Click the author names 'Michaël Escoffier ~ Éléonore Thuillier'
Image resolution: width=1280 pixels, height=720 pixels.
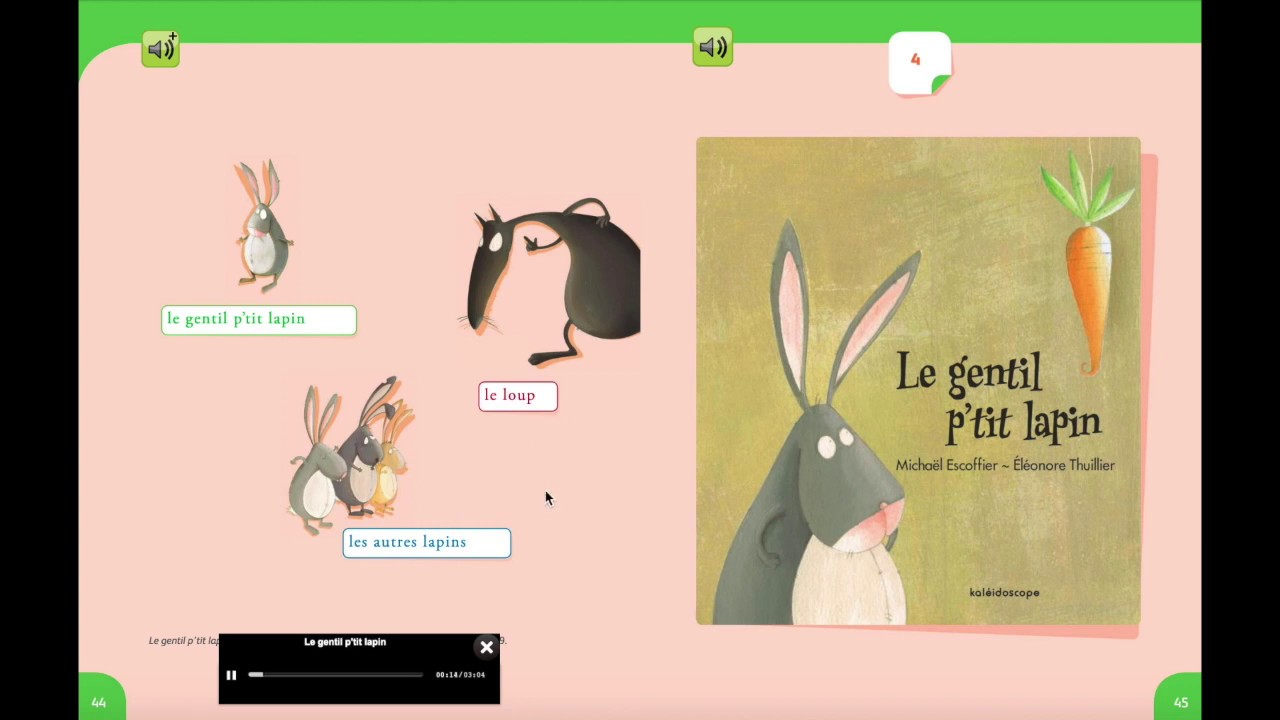(x=1005, y=465)
